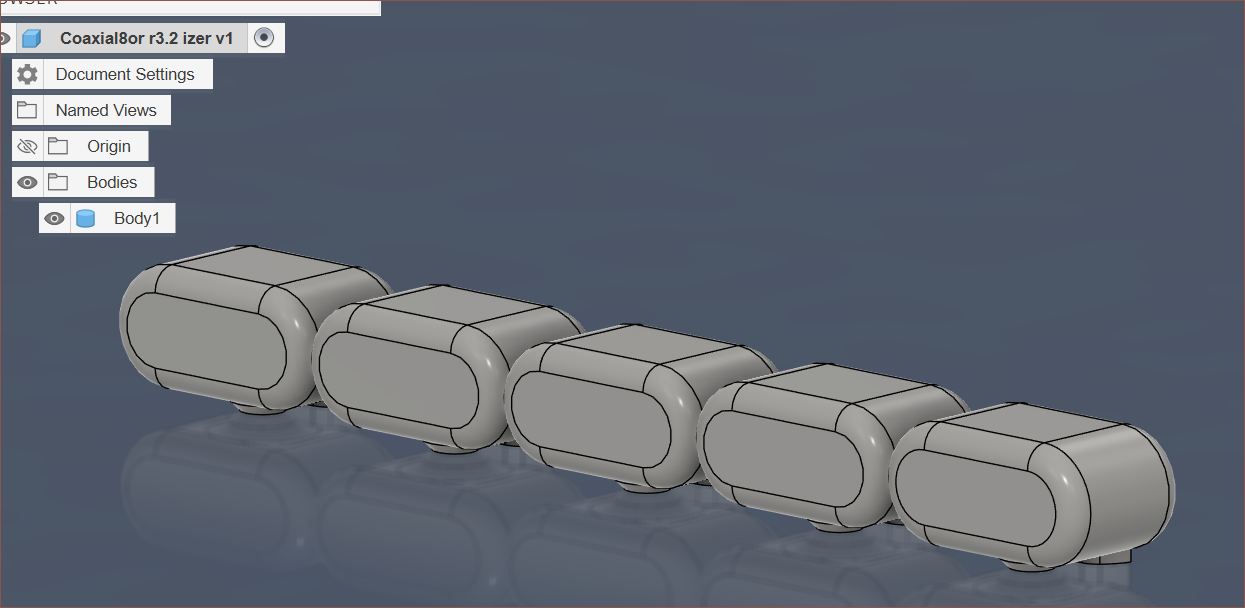This screenshot has width=1245, height=608.
Task: Click the blue cylinder icon of Body1
Action: coord(86,218)
